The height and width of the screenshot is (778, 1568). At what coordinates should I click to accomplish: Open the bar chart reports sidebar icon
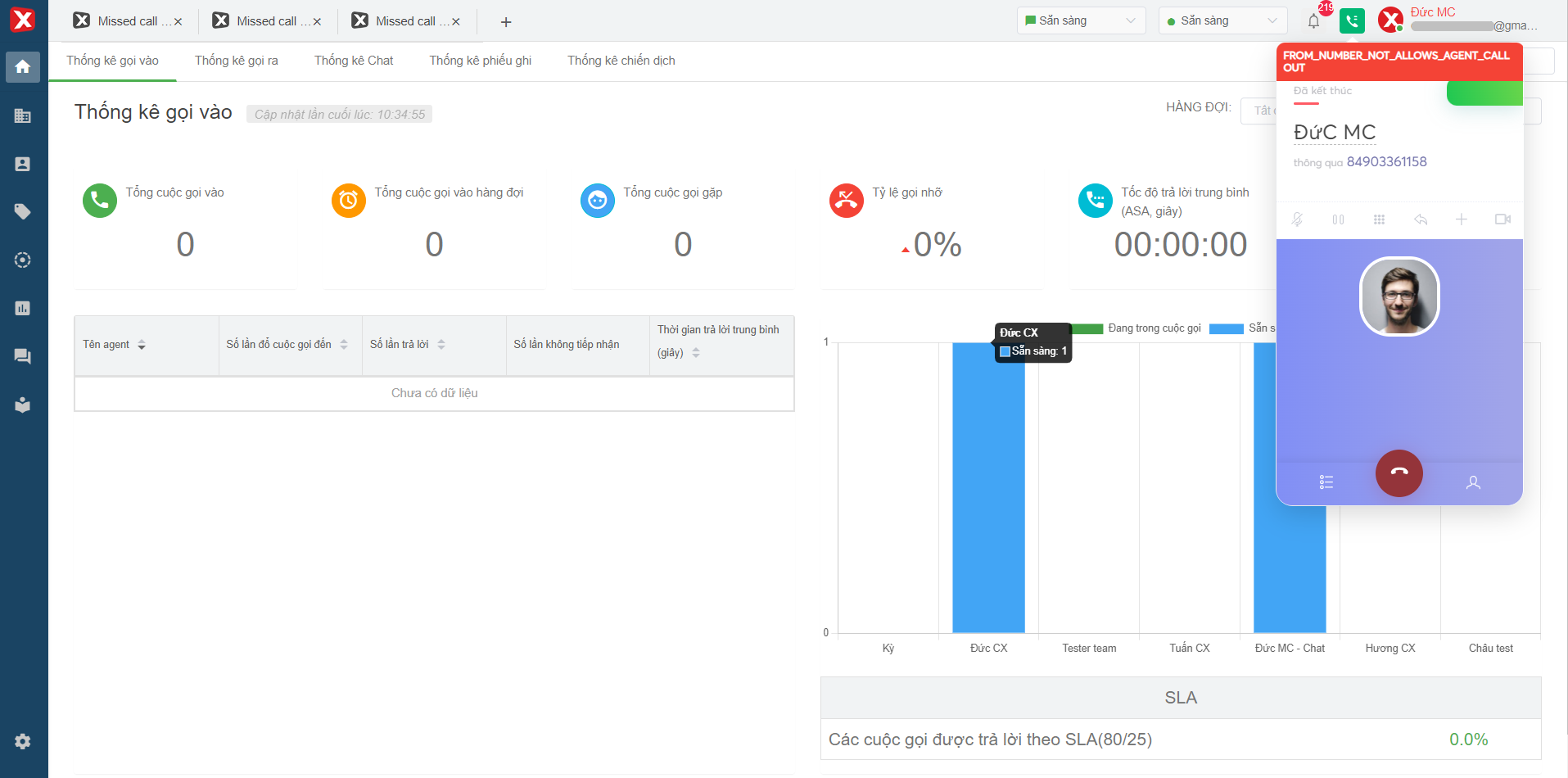coord(23,309)
